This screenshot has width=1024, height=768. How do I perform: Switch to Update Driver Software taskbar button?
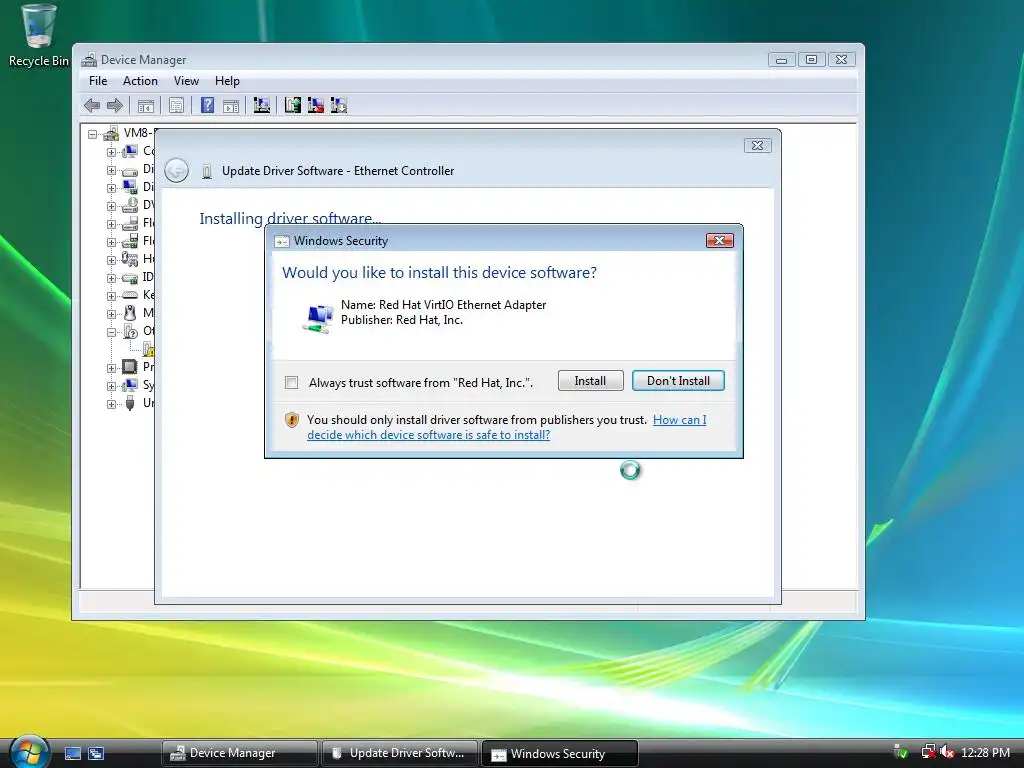[x=398, y=753]
